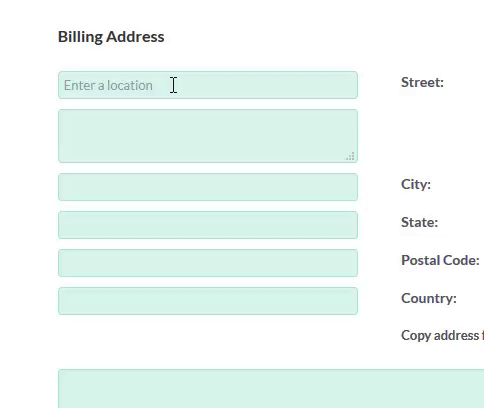This screenshot has height=408, width=484.
Task: Activate the field aligned with Country label
Action: coord(208,301)
